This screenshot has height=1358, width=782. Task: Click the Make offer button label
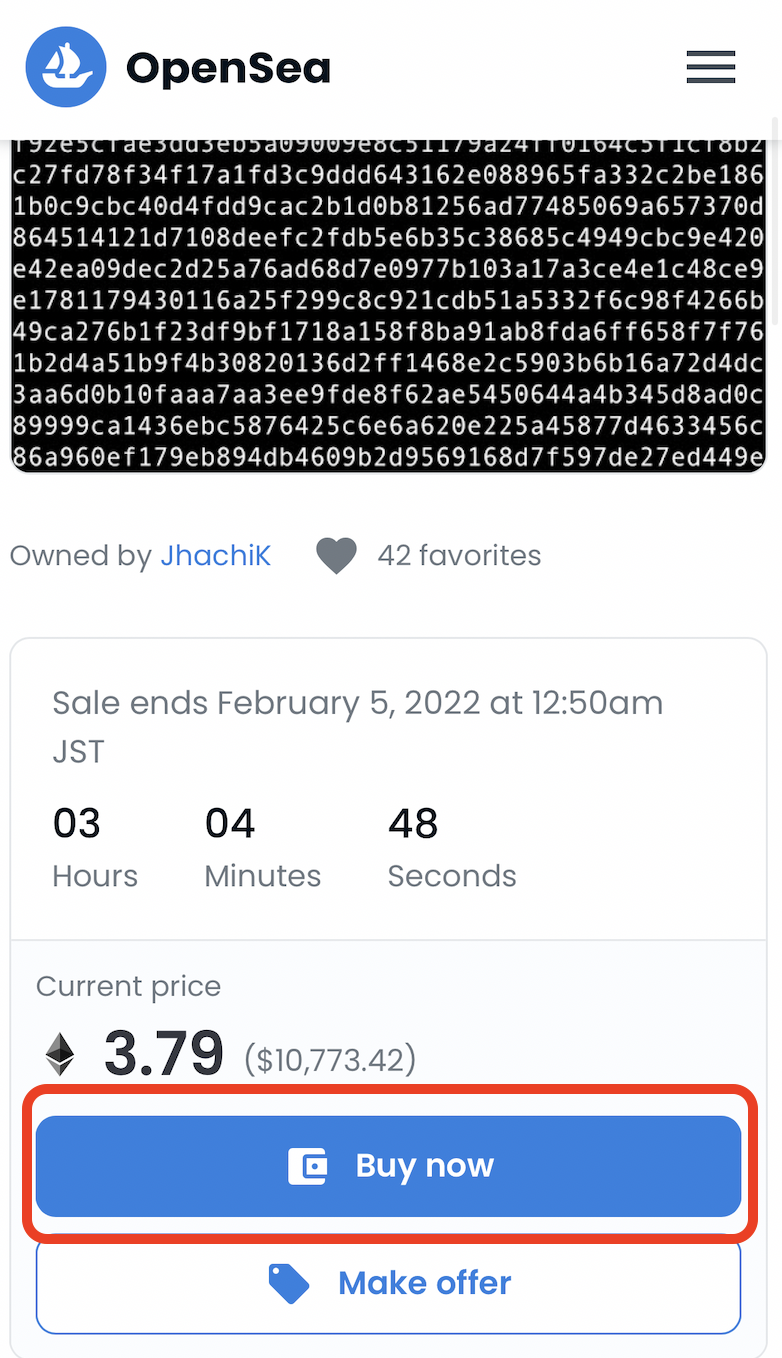[425, 1283]
